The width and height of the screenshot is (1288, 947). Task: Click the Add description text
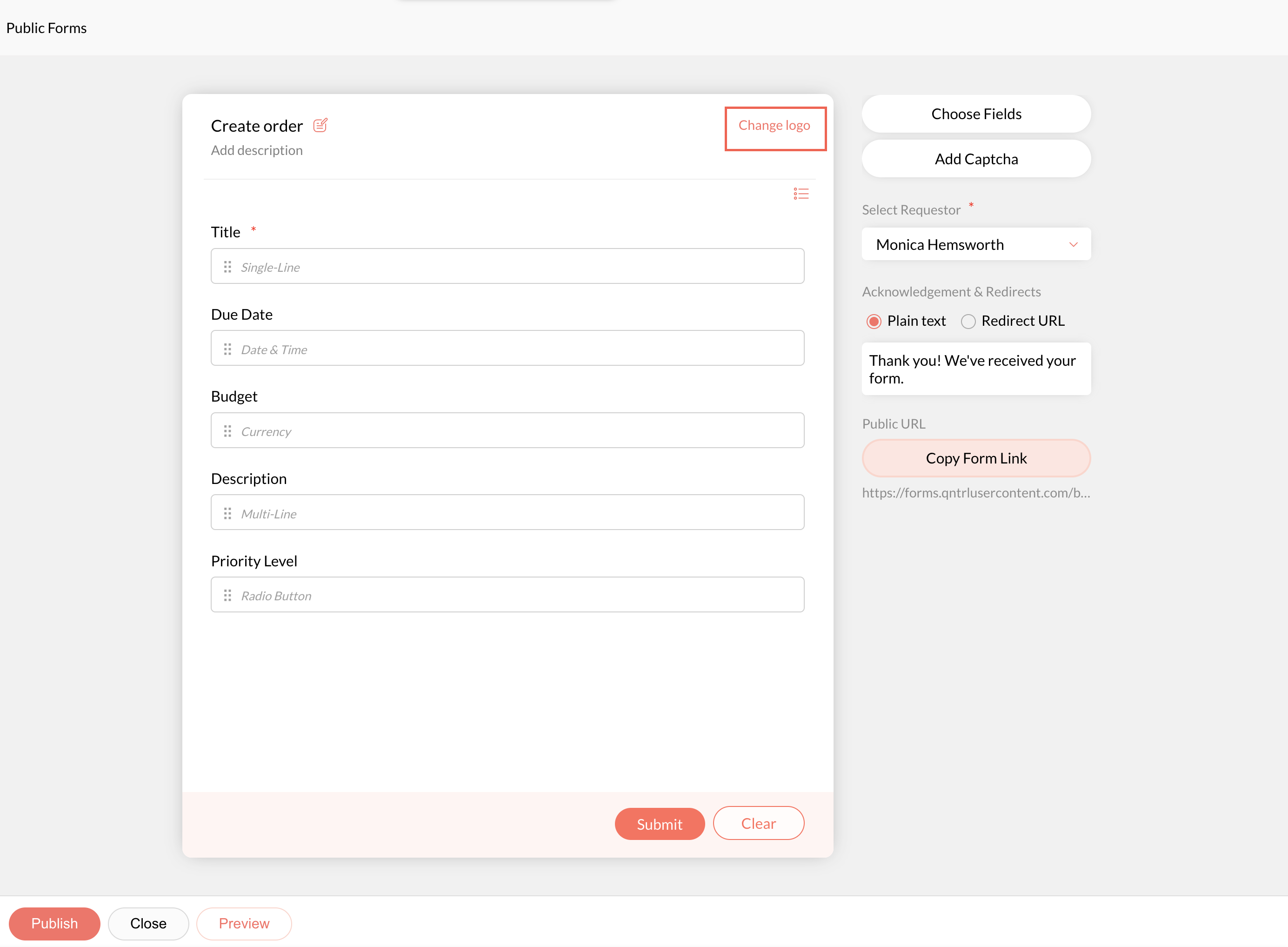[x=257, y=150]
